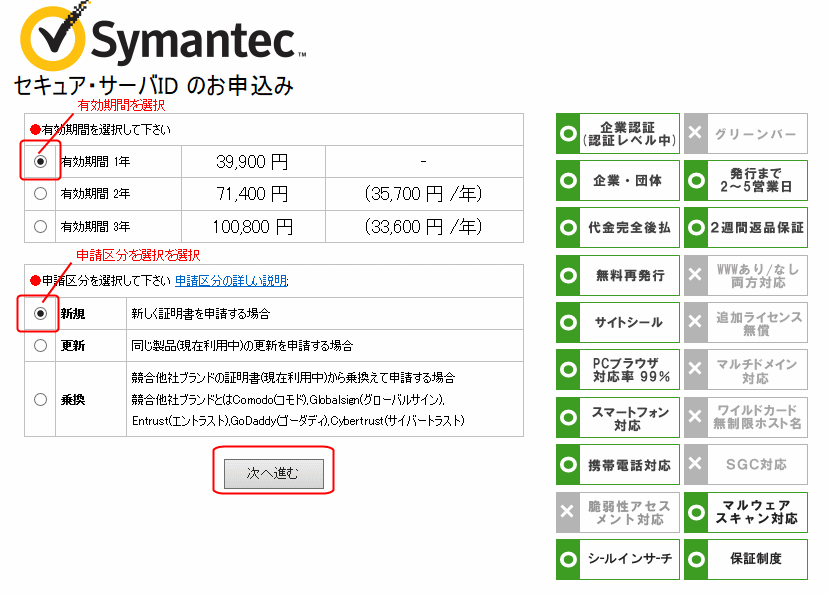
Task: Click the 競合他社ブランドの証明書 description line
Action: point(293,378)
